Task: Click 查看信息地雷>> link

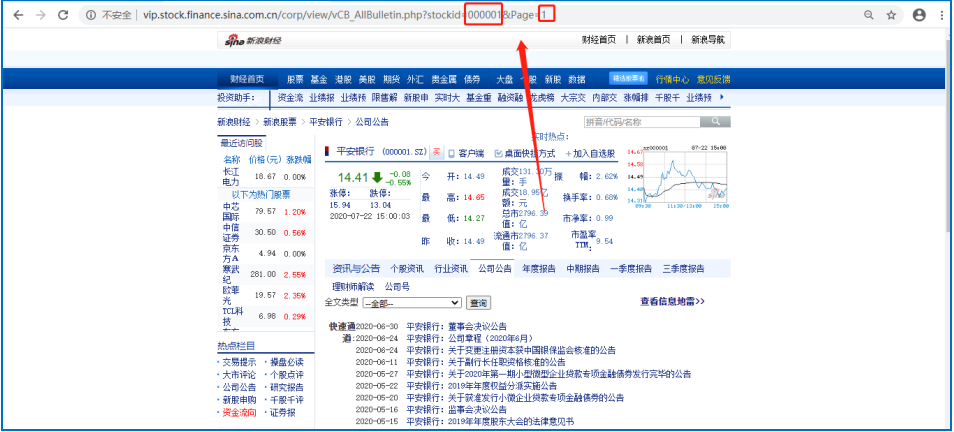Action: click(x=672, y=302)
